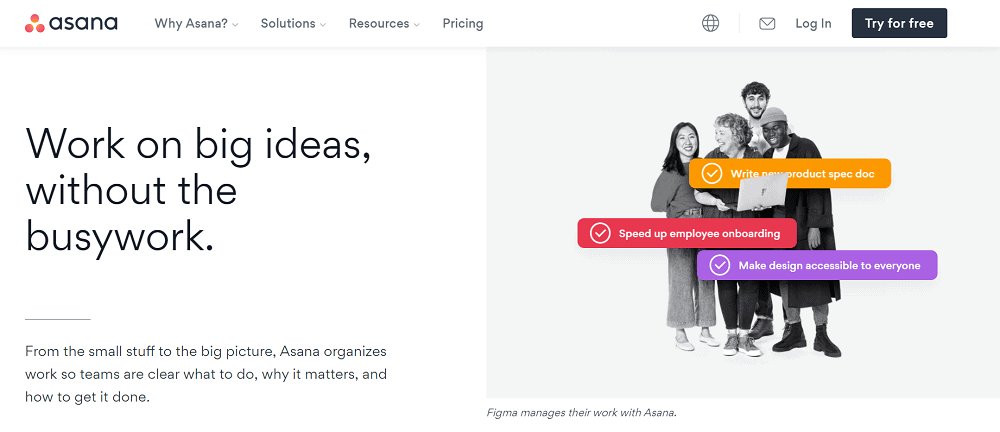Image resolution: width=1000 pixels, height=432 pixels.
Task: Click the Log In link
Action: coord(813,24)
